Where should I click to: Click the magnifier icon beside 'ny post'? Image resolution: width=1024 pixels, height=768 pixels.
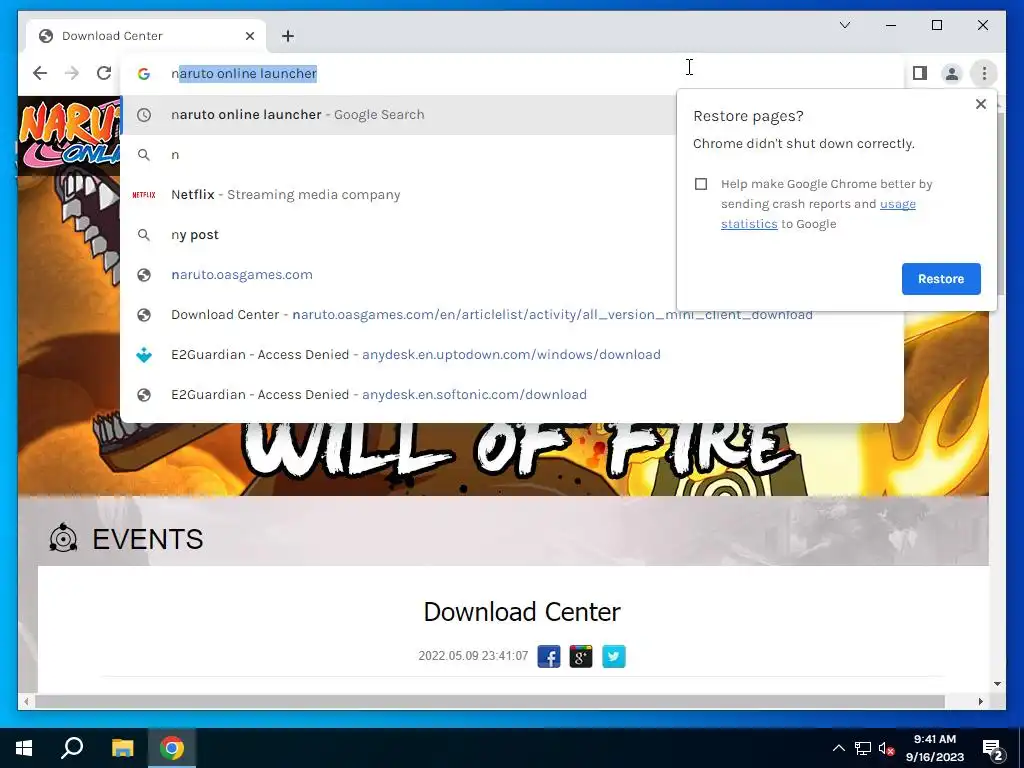[x=144, y=234]
